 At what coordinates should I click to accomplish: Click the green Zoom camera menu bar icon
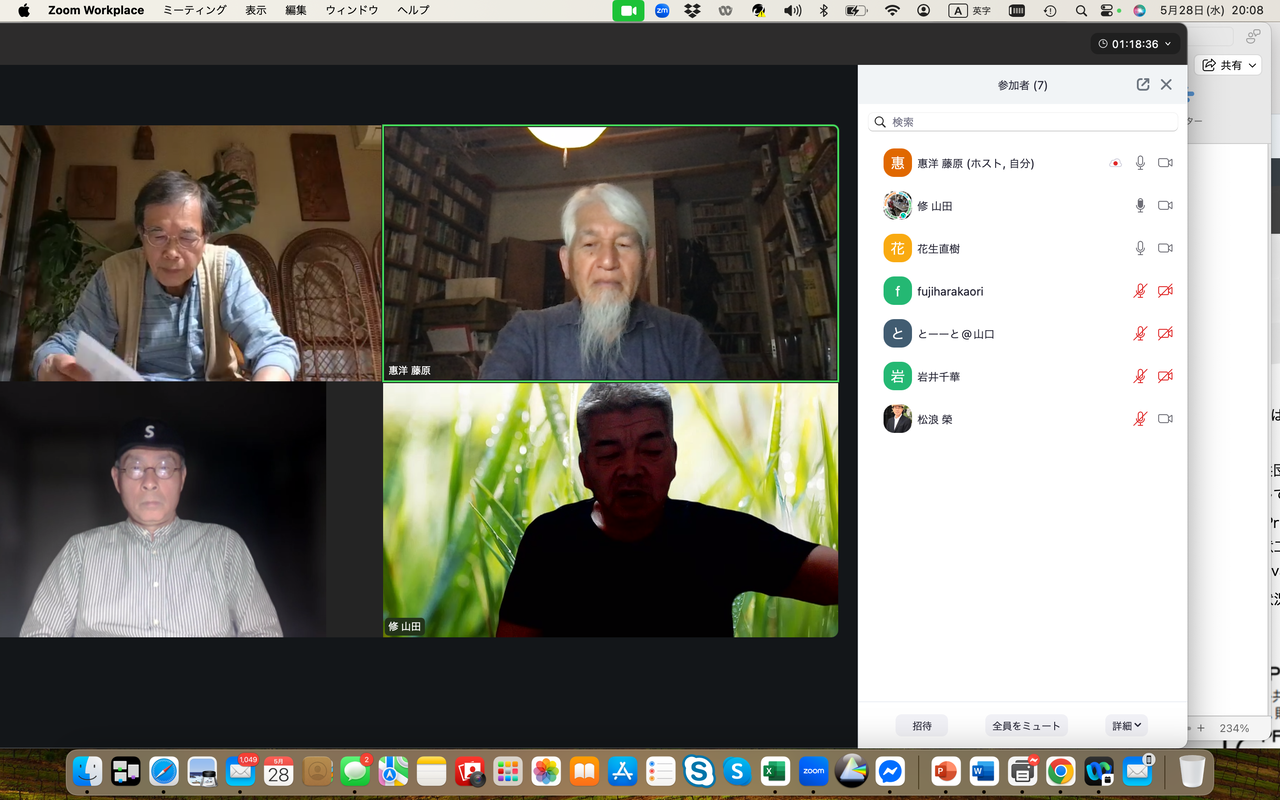click(628, 10)
